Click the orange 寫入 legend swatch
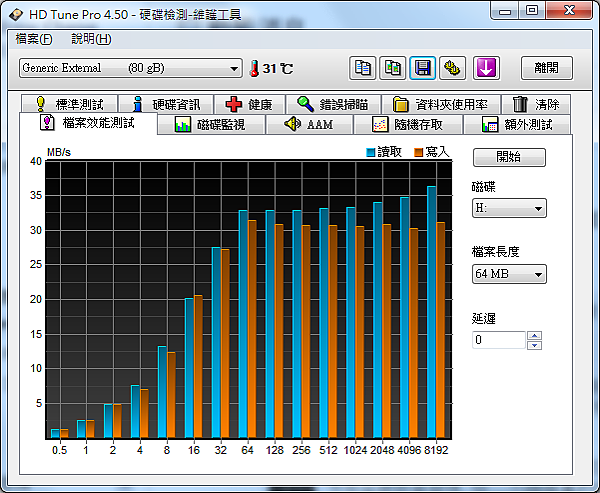The height and width of the screenshot is (493, 600). pyautogui.click(x=418, y=153)
